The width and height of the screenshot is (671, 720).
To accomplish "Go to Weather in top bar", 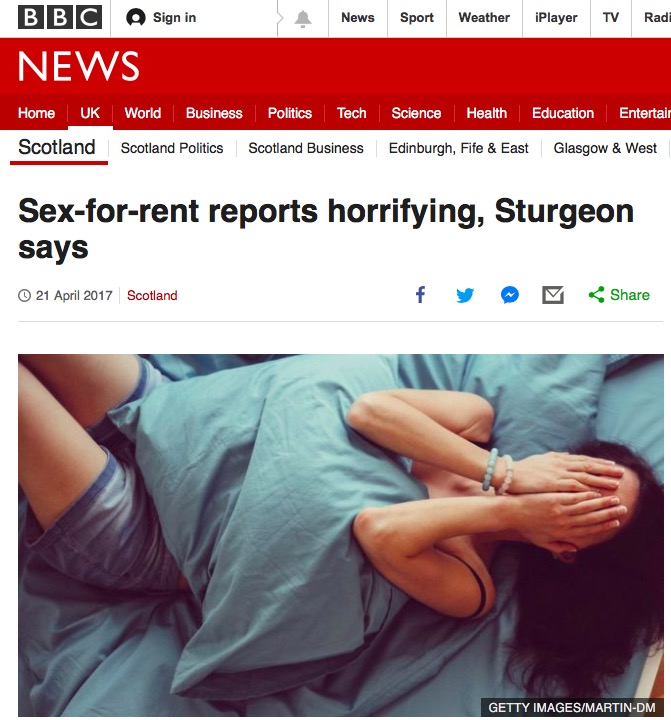I will click(484, 17).
